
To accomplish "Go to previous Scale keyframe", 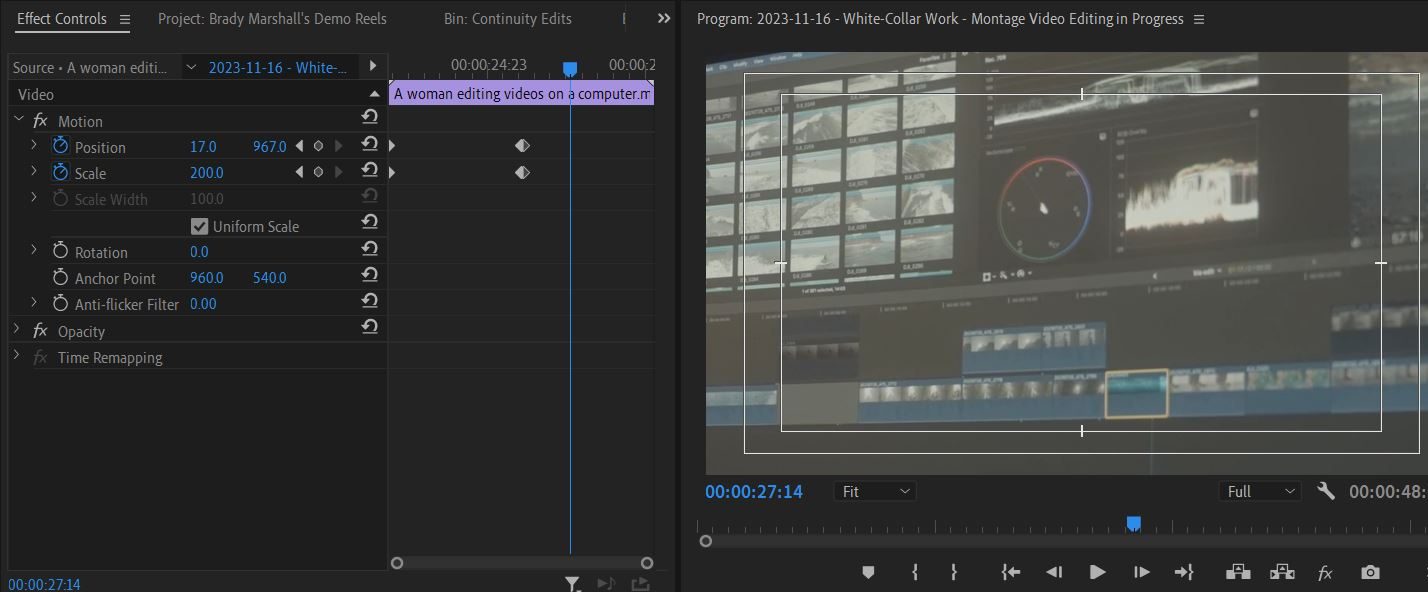I will coord(299,172).
